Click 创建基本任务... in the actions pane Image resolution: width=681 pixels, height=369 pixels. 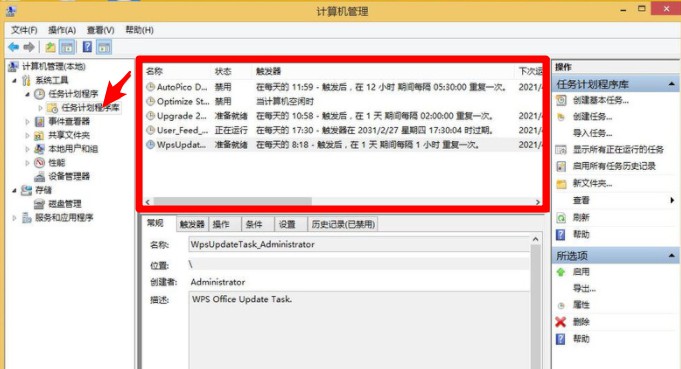pos(601,100)
